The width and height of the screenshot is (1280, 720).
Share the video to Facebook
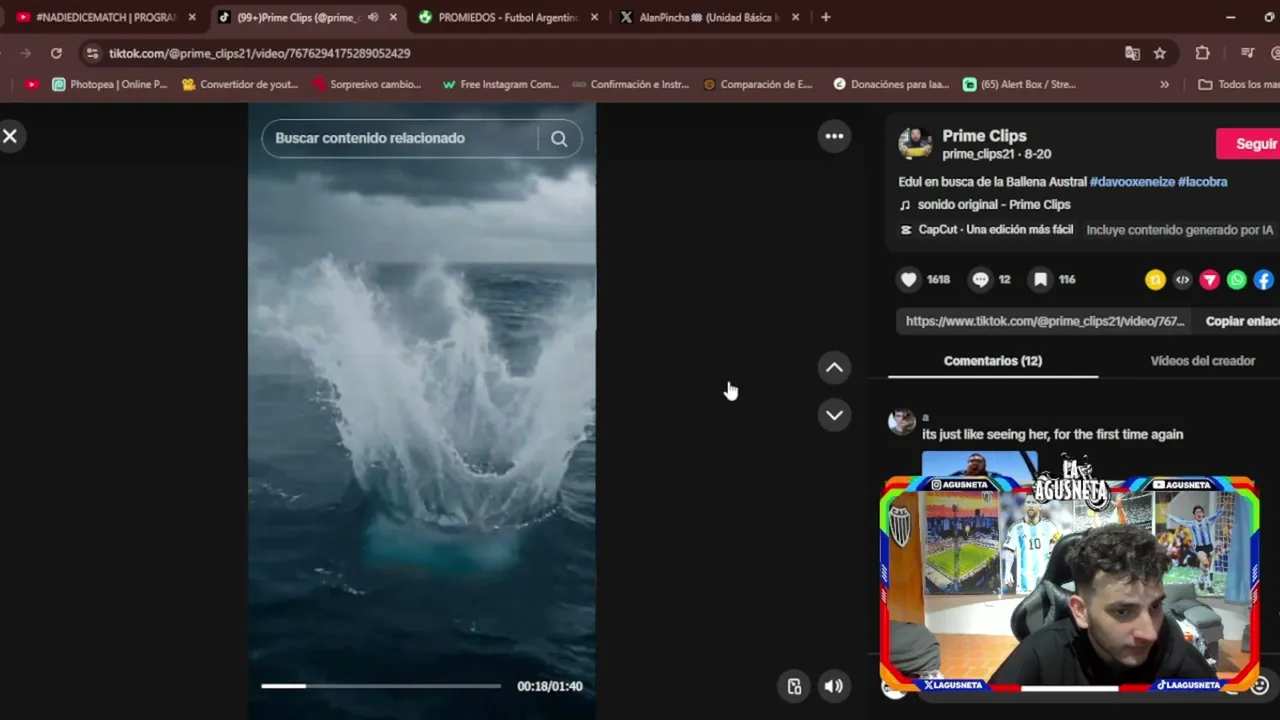[1264, 280]
